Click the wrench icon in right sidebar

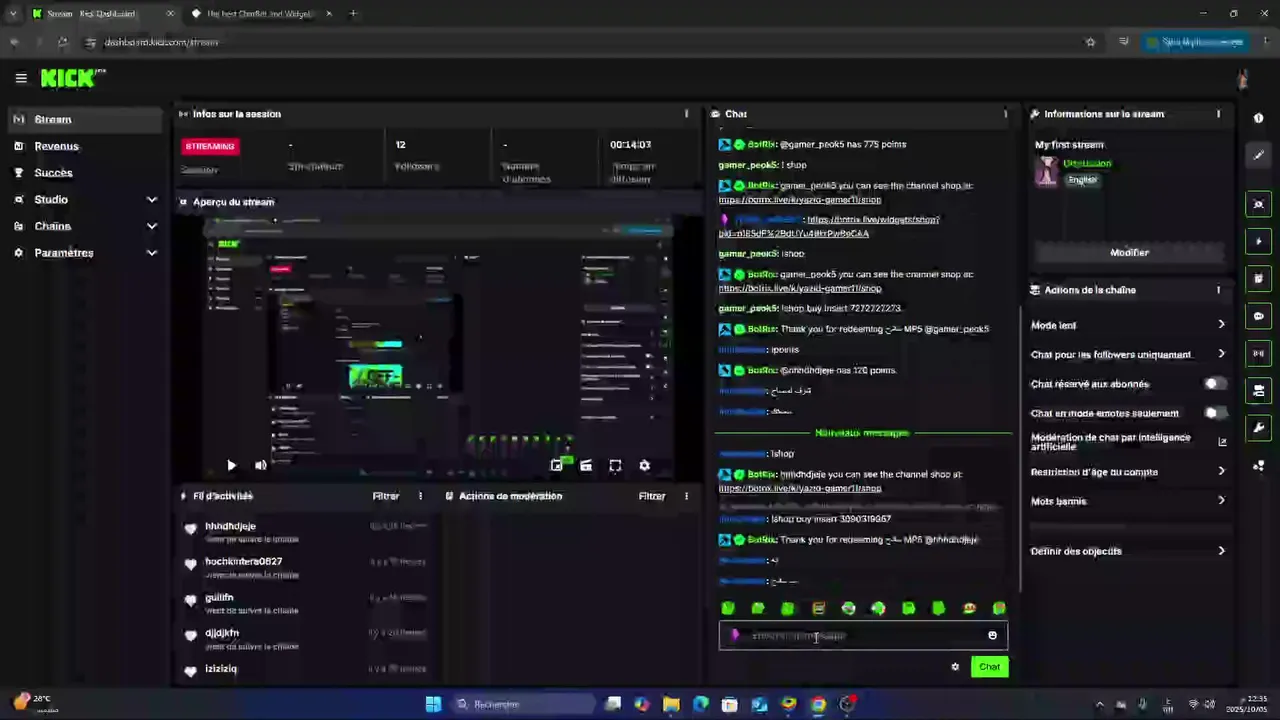pyautogui.click(x=1258, y=428)
